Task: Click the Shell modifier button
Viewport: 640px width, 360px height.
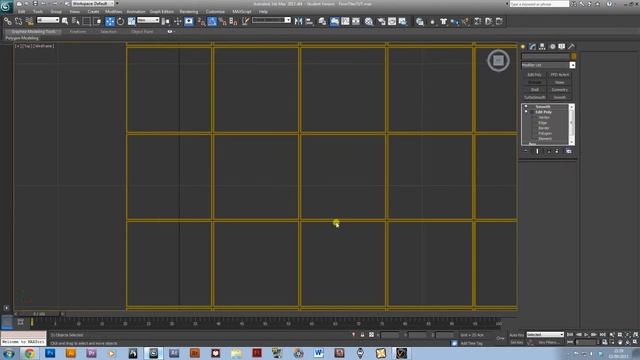Action: point(534,90)
